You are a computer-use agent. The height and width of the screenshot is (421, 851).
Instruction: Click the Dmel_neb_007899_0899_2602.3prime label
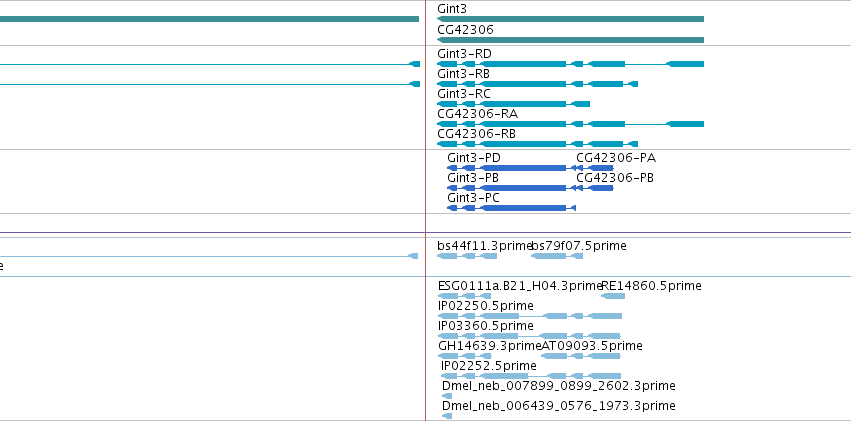tap(559, 386)
